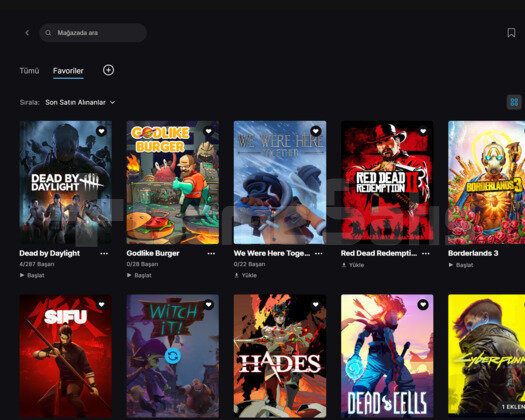Toggle the Godlike Burger favorite heart

point(209,131)
